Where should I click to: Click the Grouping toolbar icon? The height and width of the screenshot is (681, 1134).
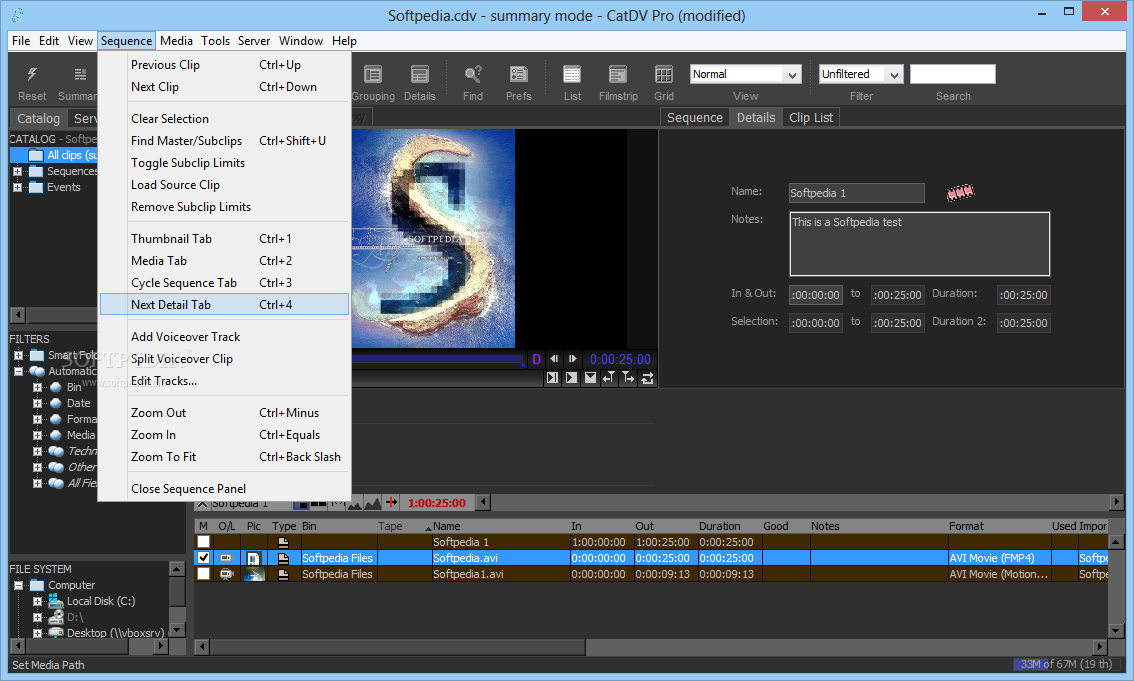(373, 74)
